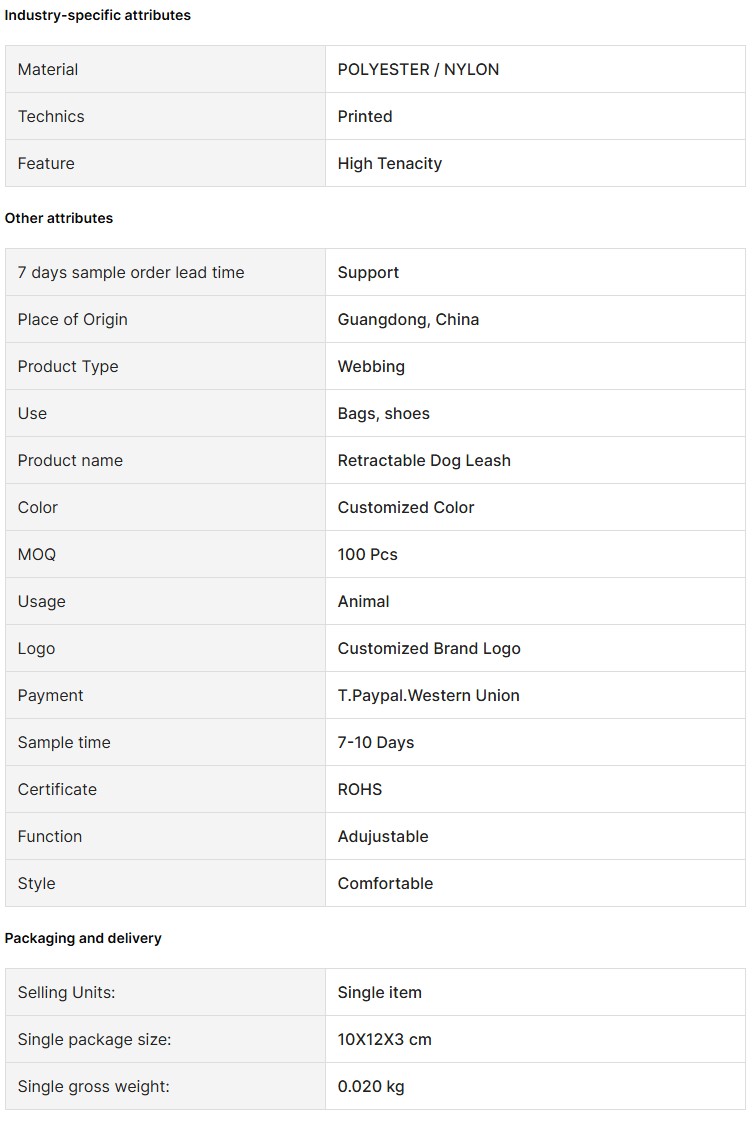Screen dimensions: 754x1128
Task: Click T.Paypal.Western Union payment value
Action: [x=428, y=696]
